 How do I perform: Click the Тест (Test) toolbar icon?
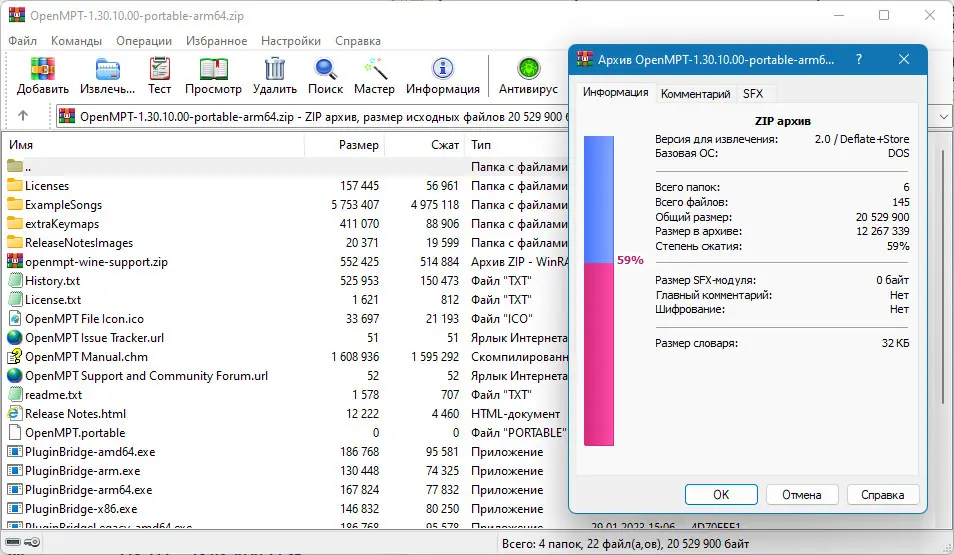[x=159, y=69]
